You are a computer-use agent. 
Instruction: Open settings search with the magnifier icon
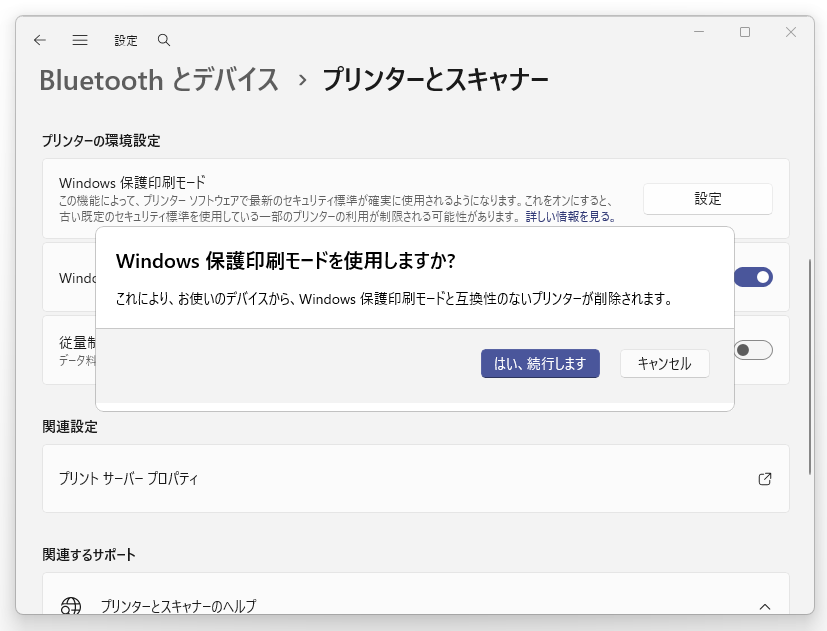tap(163, 40)
